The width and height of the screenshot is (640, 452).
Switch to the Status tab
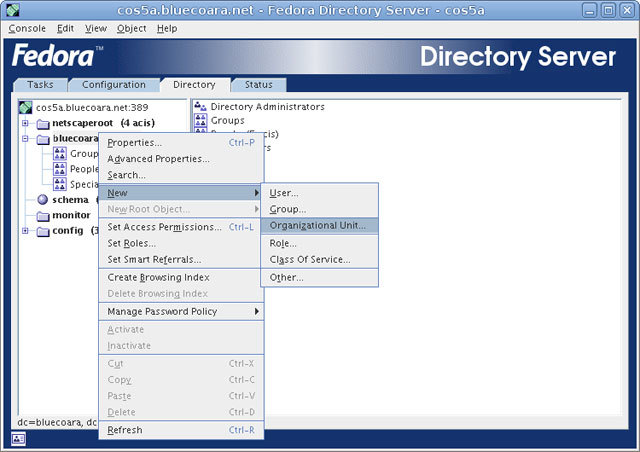tap(259, 85)
